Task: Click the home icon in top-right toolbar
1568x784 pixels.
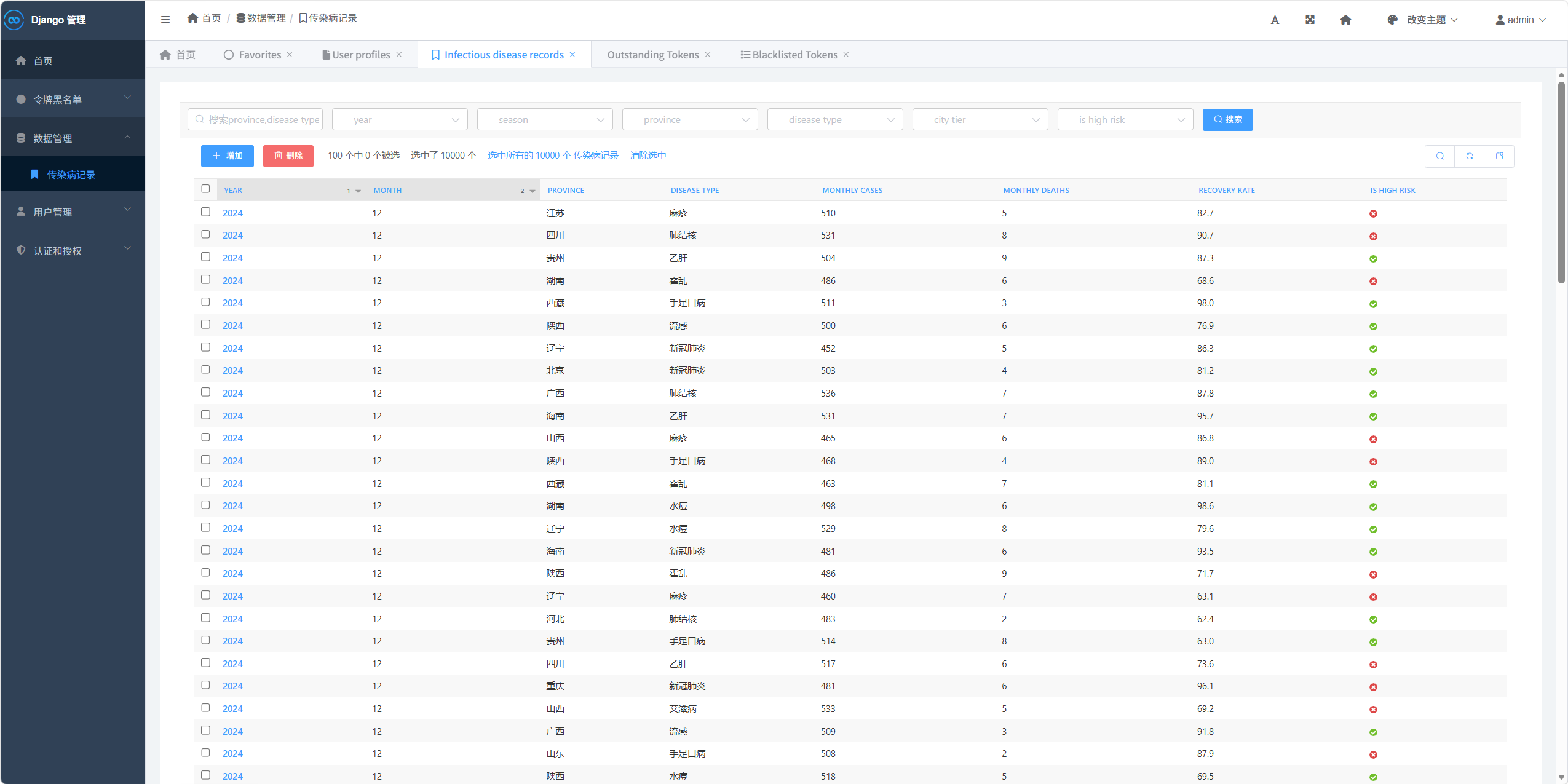Action: click(1345, 20)
